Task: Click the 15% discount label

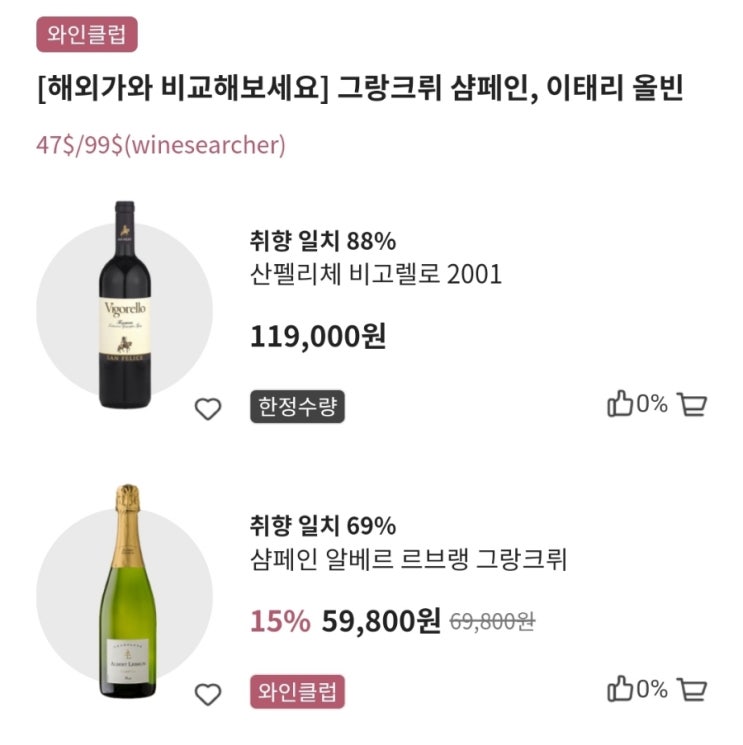Action: pyautogui.click(x=280, y=622)
